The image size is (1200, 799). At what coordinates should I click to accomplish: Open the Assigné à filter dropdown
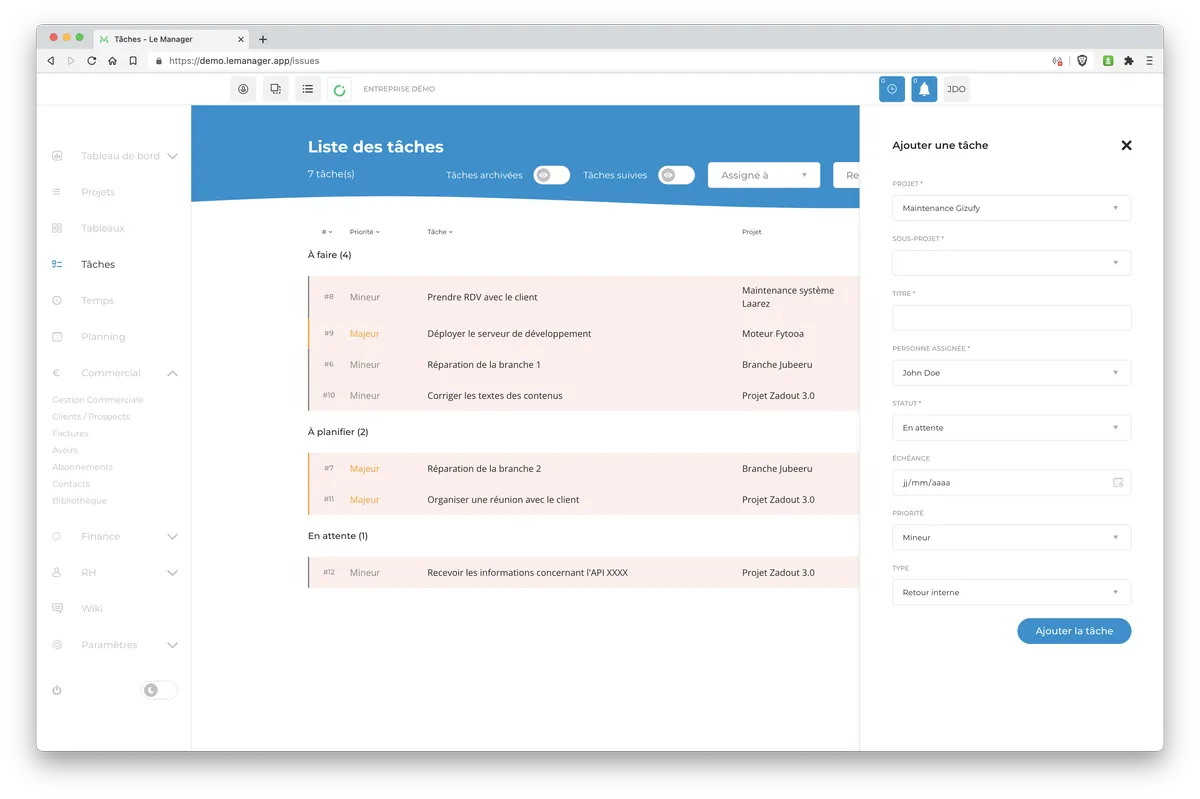[763, 175]
